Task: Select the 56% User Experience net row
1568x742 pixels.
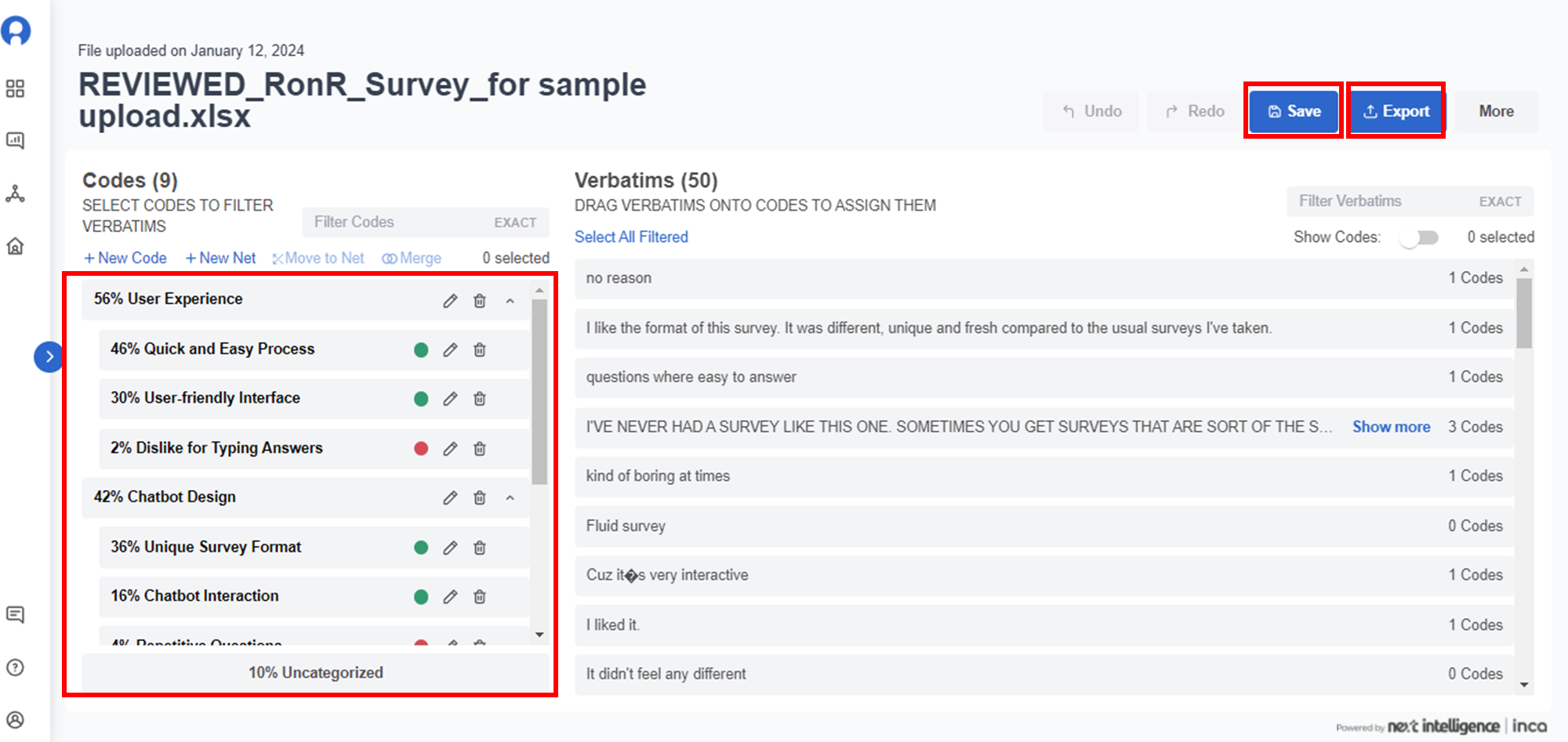Action: click(305, 299)
